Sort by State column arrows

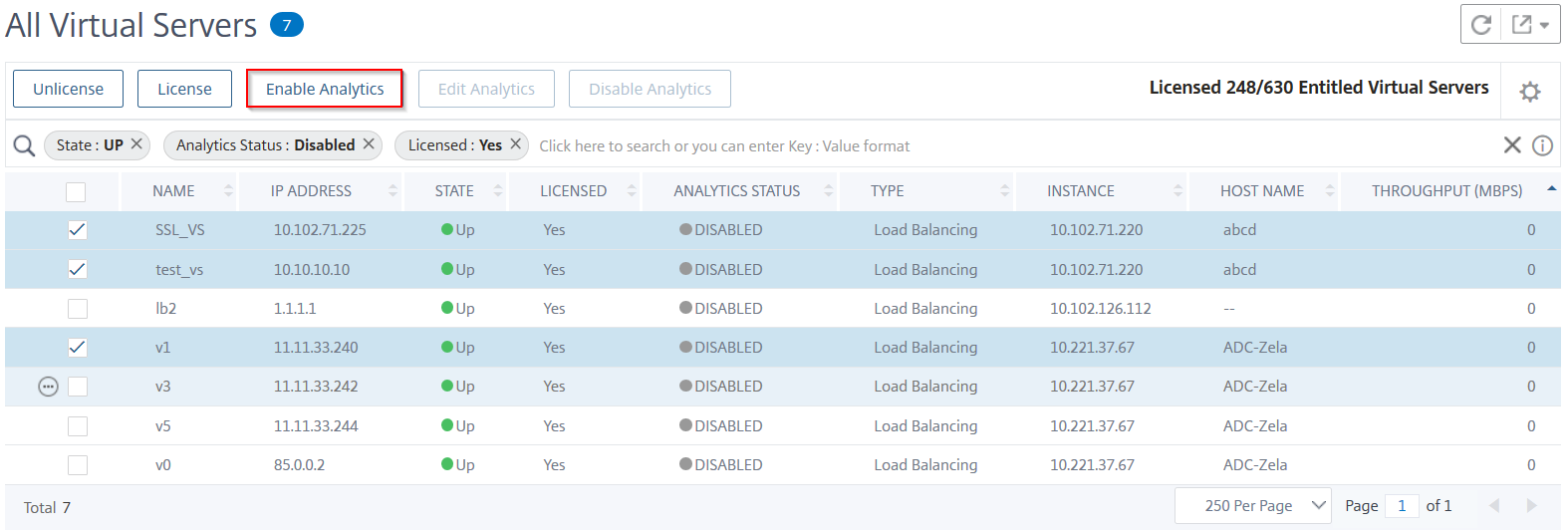coord(498,190)
